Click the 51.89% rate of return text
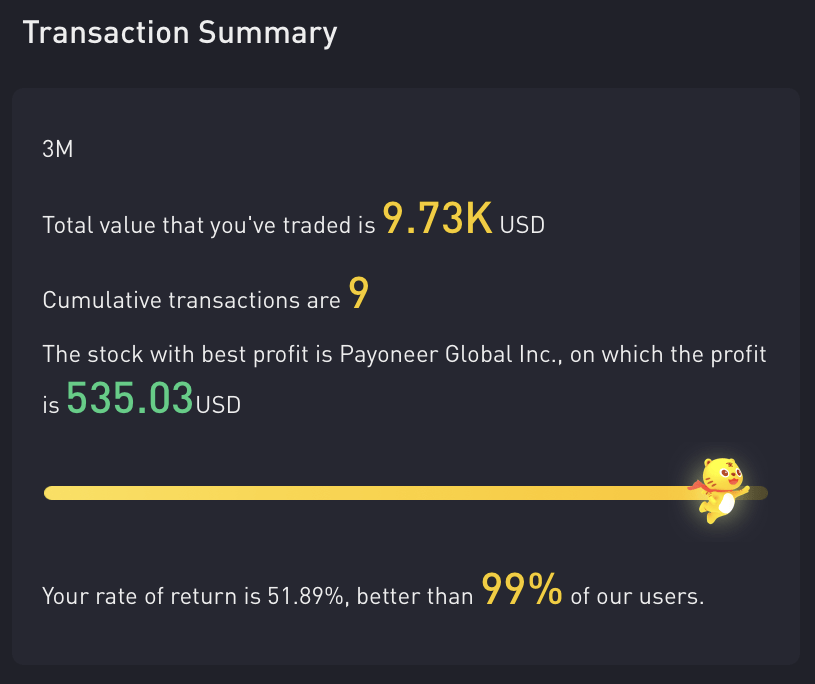815x684 pixels. pos(307,597)
